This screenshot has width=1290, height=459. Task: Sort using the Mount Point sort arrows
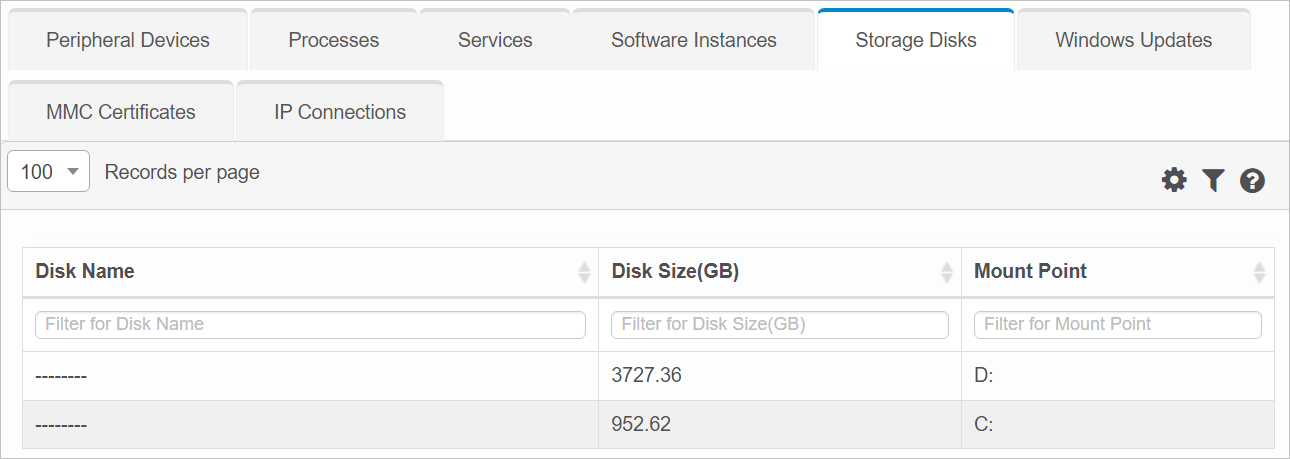[x=1259, y=272]
